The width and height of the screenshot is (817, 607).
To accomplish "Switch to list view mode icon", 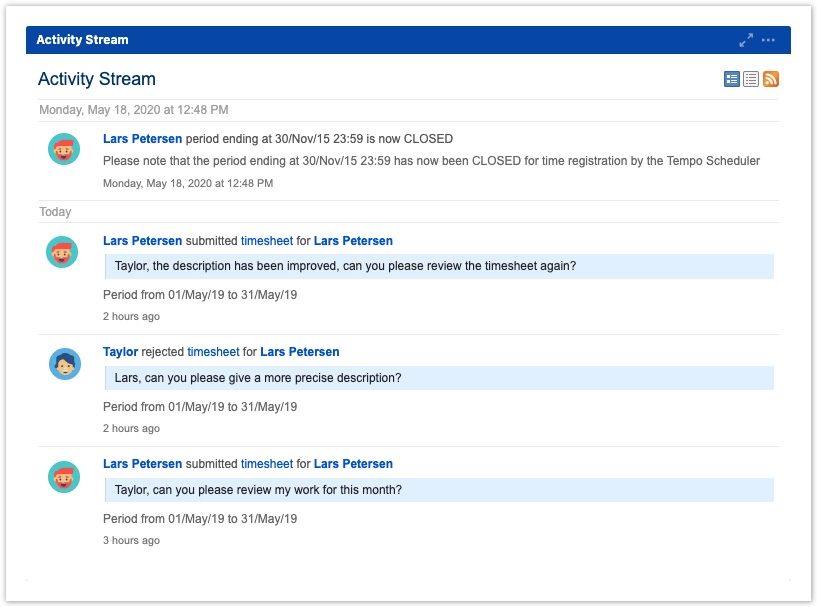I will click(x=751, y=79).
